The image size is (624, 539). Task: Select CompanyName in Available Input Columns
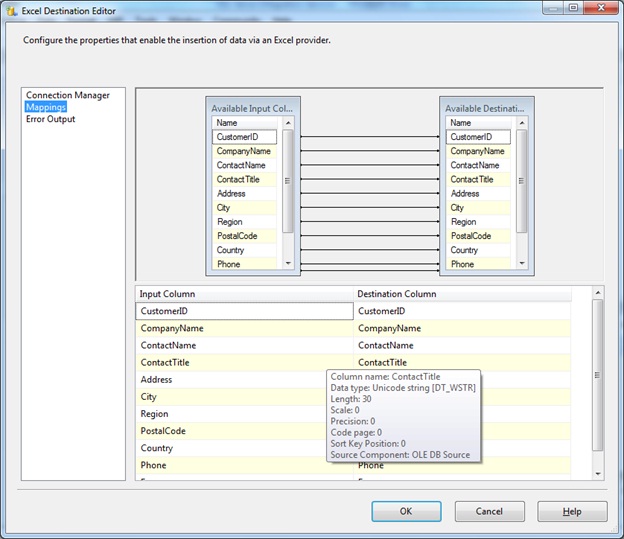coord(245,151)
